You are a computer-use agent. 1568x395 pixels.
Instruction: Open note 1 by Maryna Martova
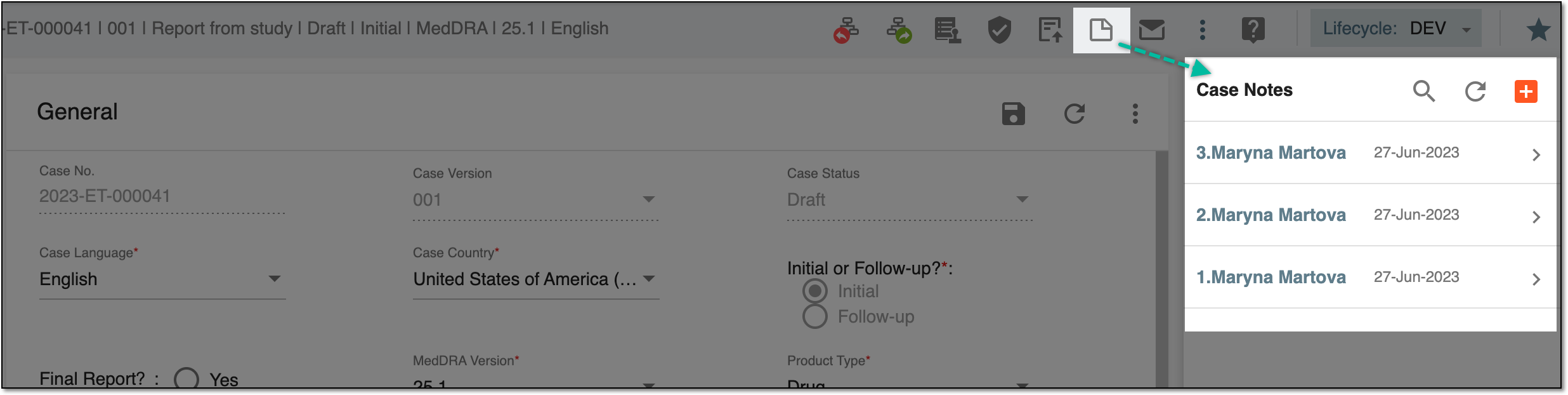tap(1370, 278)
